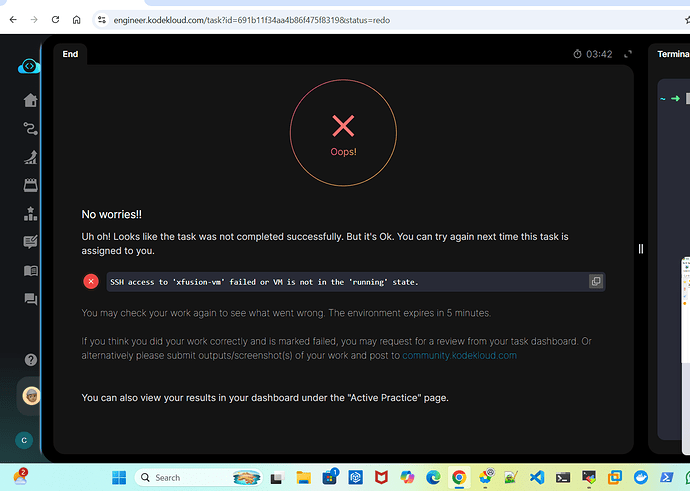Open weather widget on taskbar
690x491 pixels.
[x=20, y=477]
